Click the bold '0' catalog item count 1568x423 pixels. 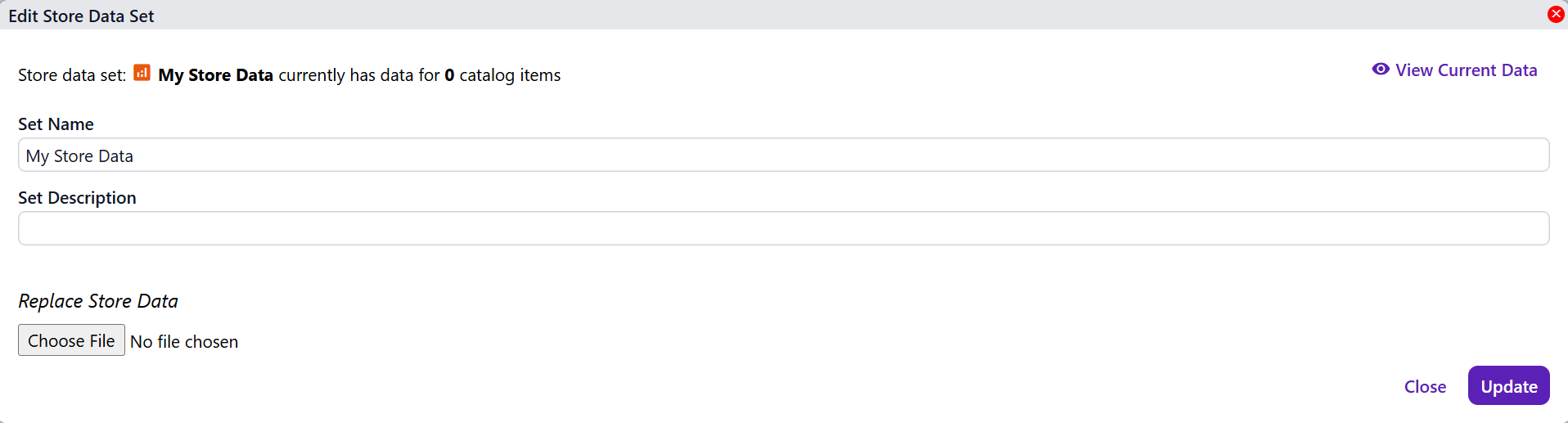(x=449, y=75)
